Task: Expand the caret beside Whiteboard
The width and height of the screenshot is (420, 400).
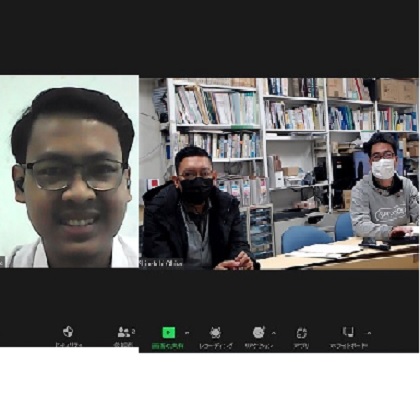Action: 369,333
